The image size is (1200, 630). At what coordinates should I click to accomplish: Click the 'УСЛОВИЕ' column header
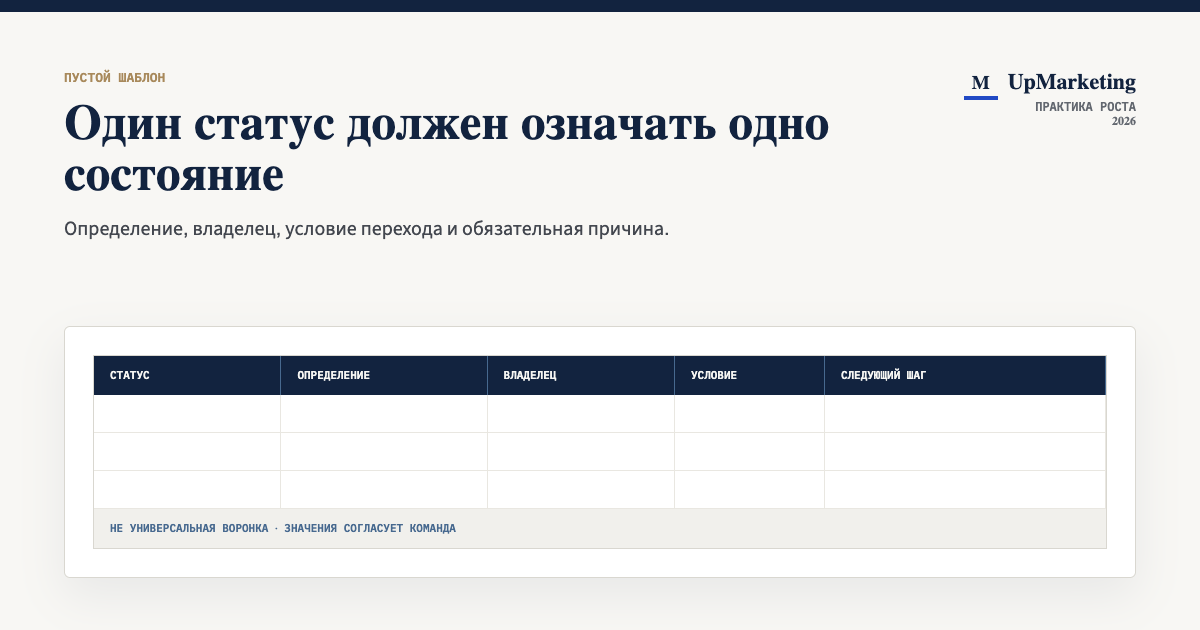coord(750,376)
